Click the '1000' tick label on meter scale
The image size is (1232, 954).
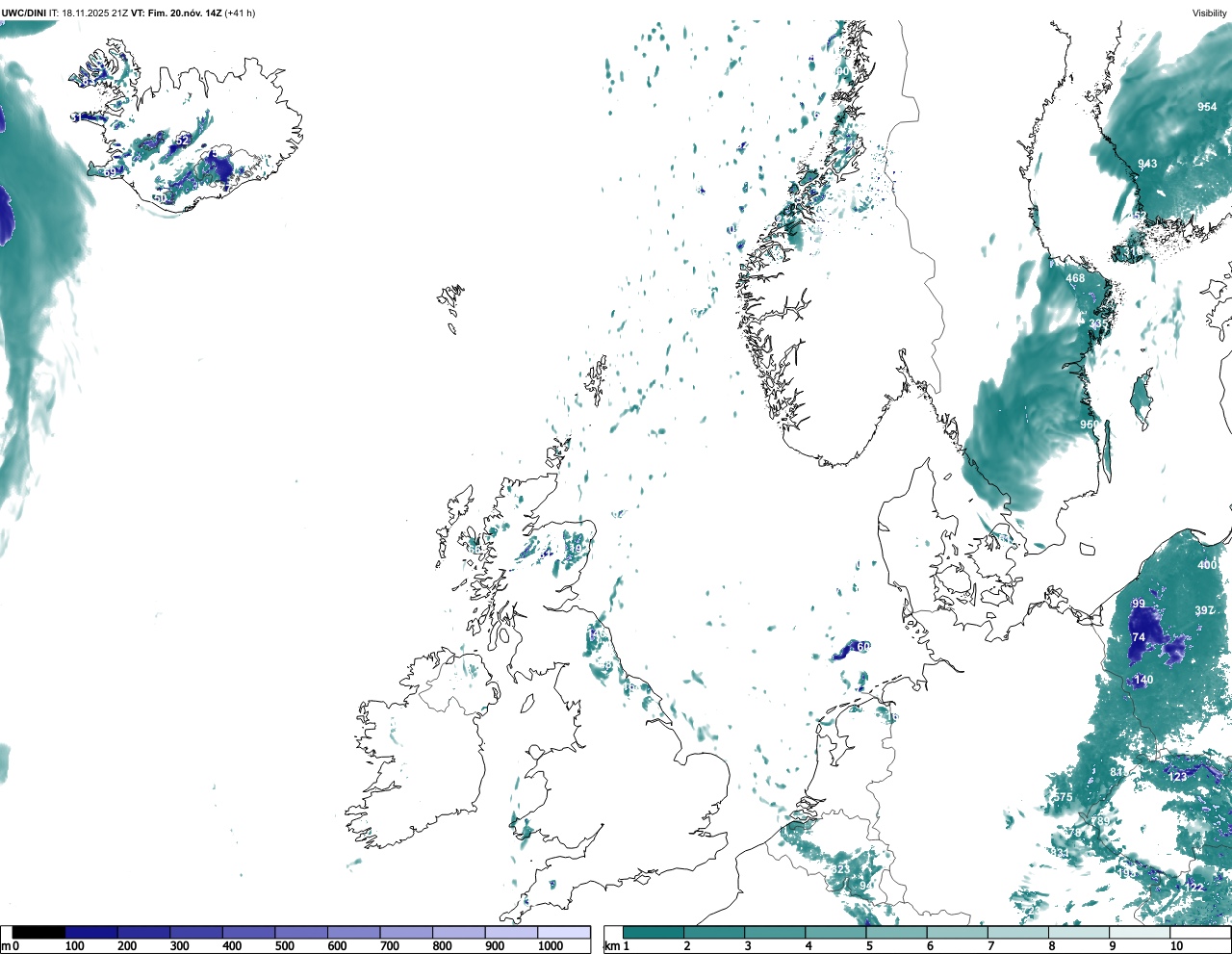551,946
